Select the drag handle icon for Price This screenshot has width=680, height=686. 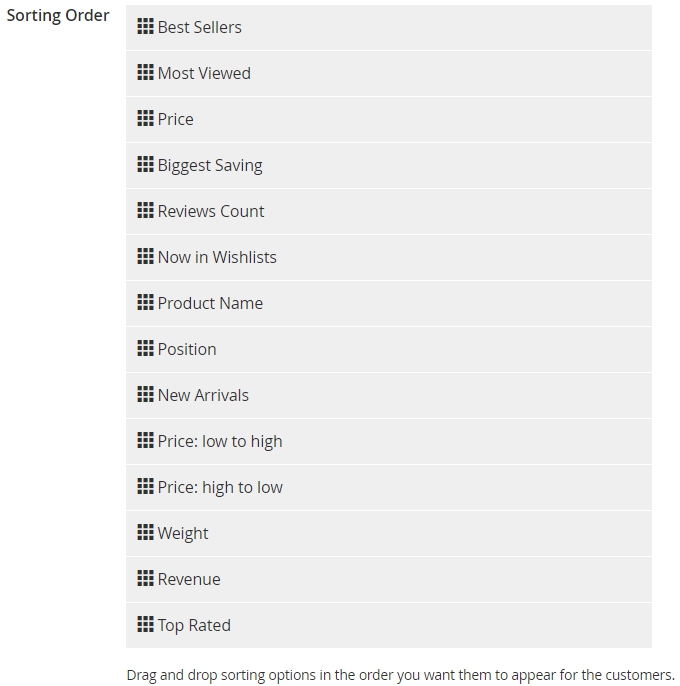click(x=145, y=118)
